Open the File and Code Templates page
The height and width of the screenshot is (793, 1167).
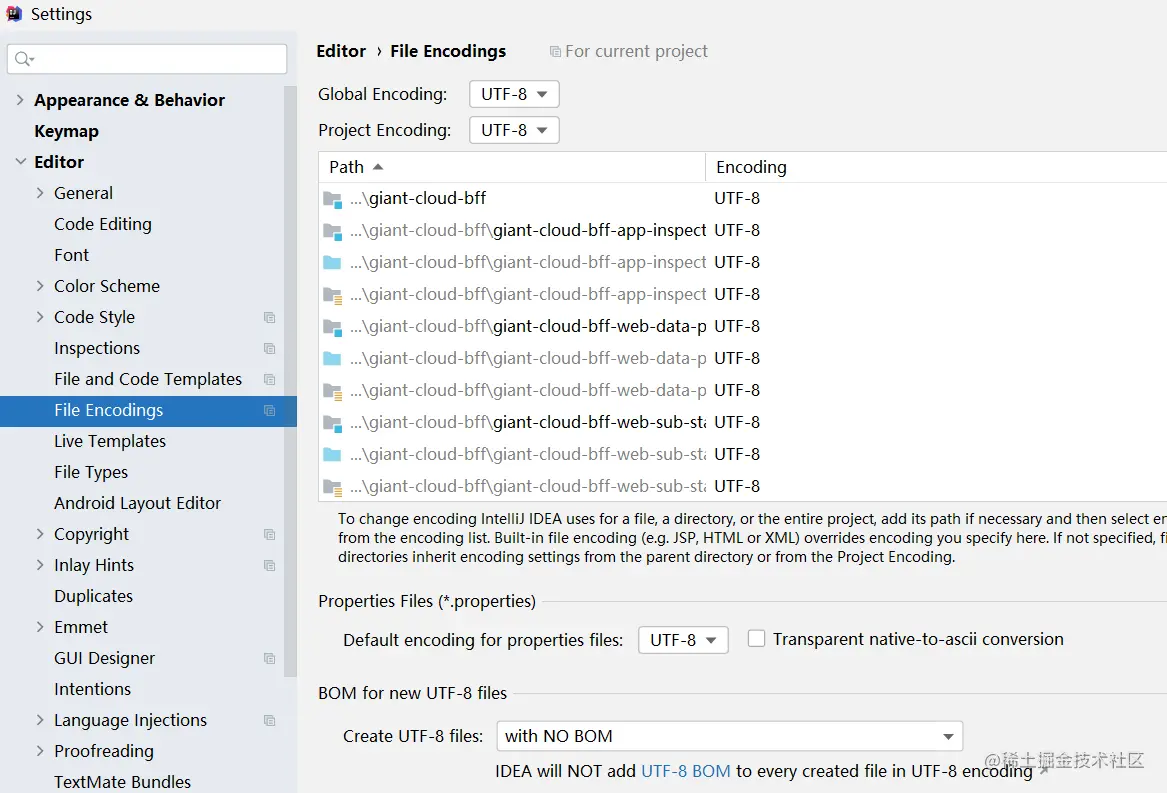[148, 380]
